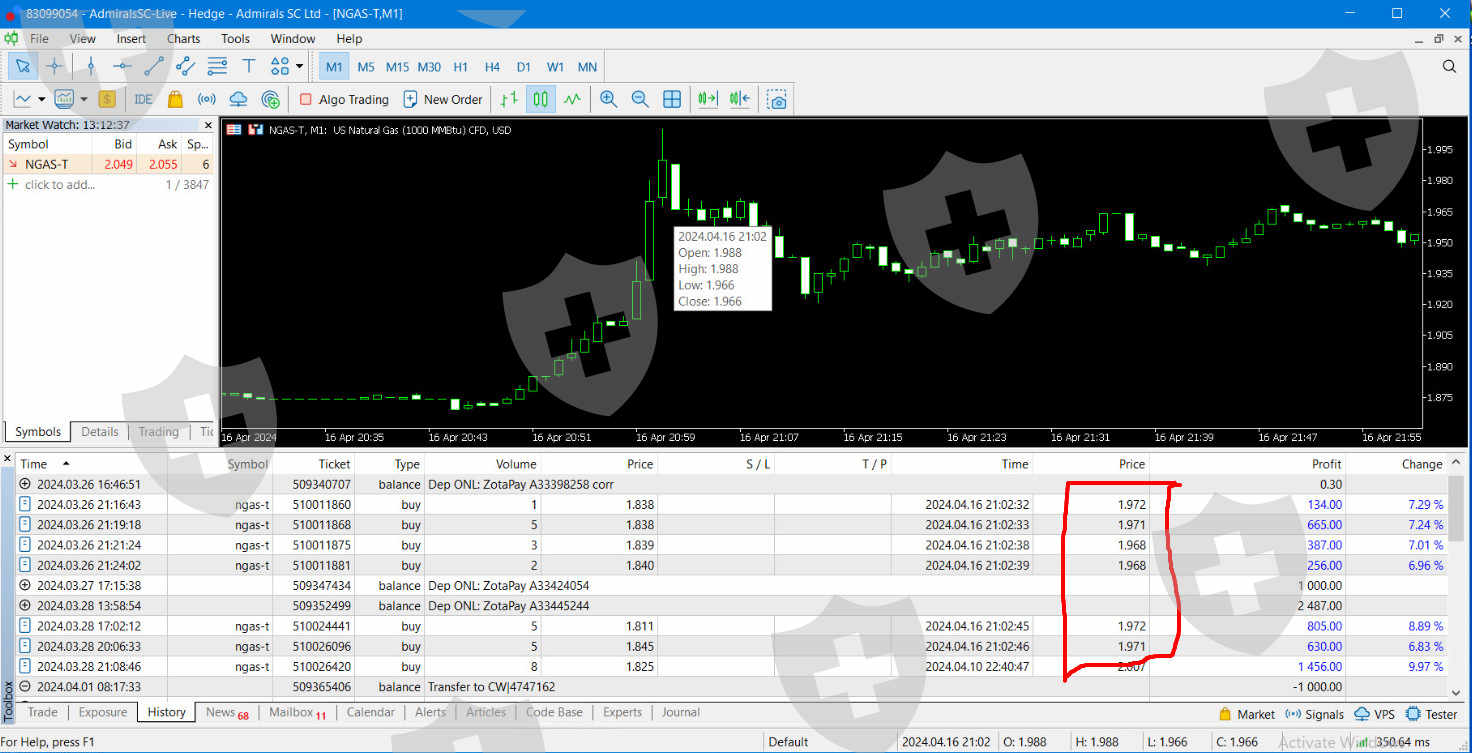Pick the trendline drawing tool
This screenshot has width=1472, height=753.
point(154,67)
